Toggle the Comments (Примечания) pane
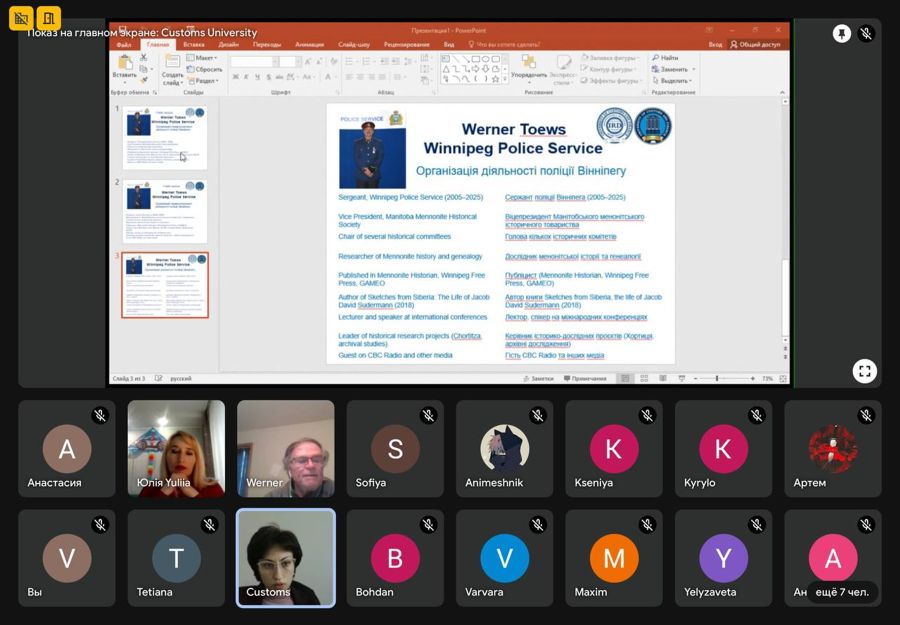 [x=585, y=378]
